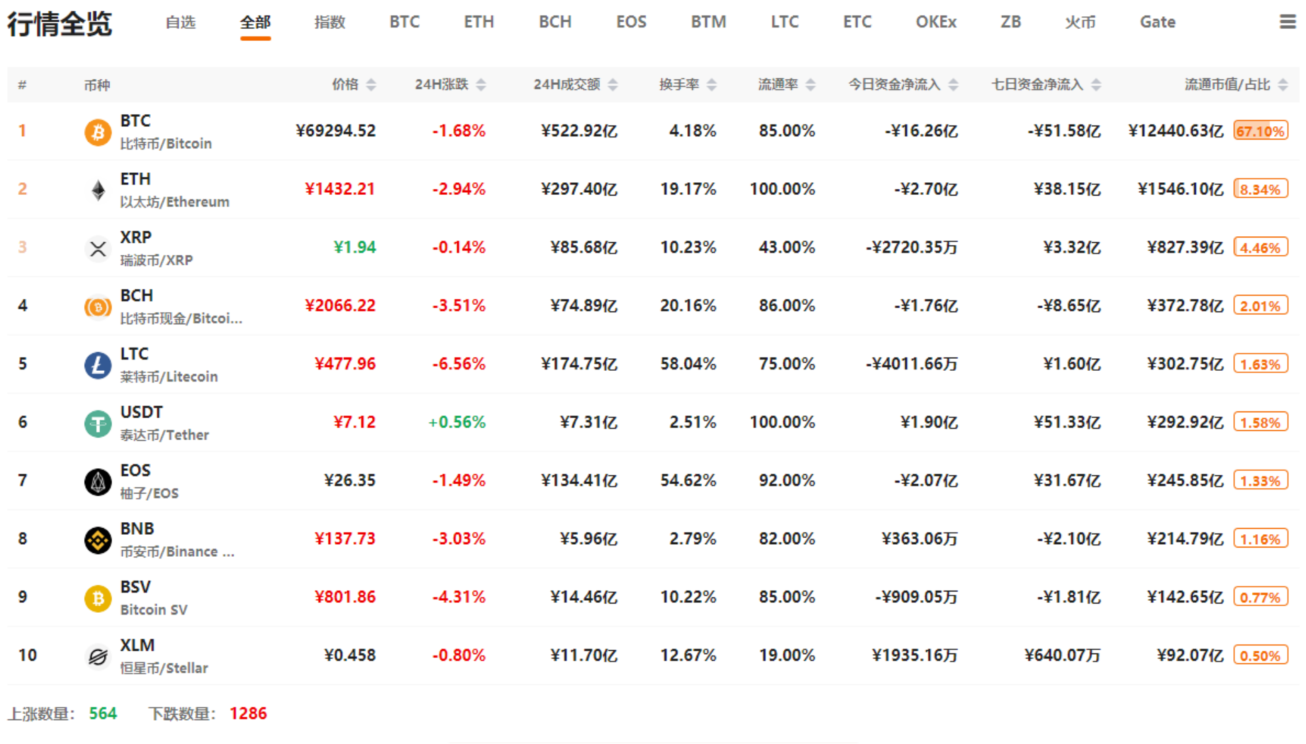The width and height of the screenshot is (1306, 744).
Task: Sort by 价格 column arrows
Action: (x=372, y=85)
